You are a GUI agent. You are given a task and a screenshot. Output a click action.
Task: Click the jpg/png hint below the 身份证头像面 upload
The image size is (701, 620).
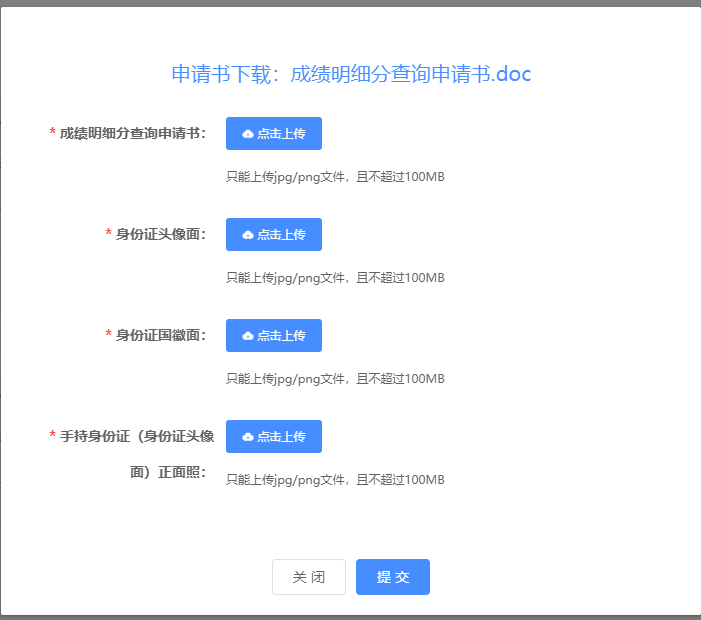tap(335, 278)
